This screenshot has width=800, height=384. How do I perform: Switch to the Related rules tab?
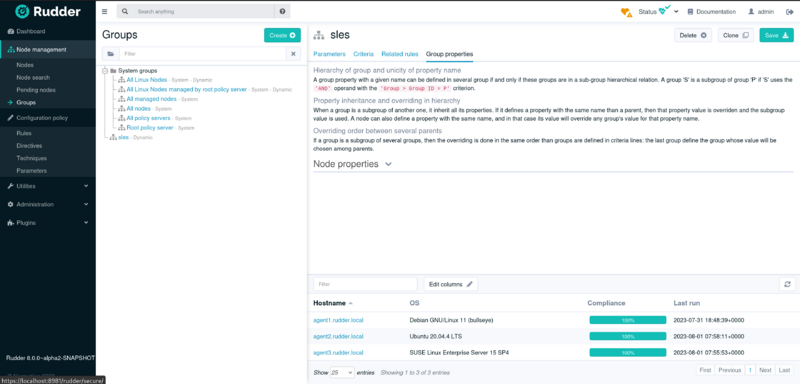click(400, 54)
